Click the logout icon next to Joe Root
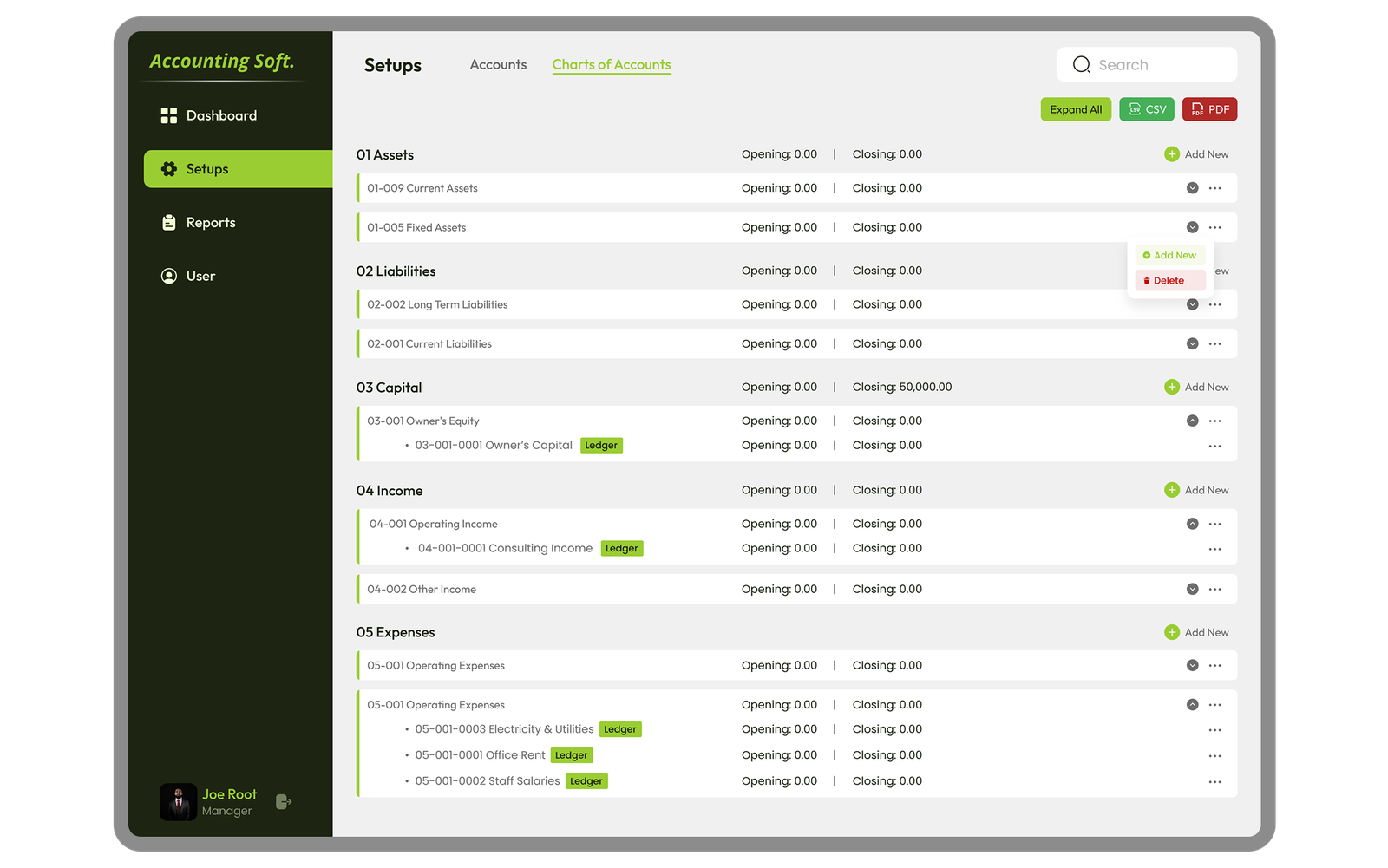The height and width of the screenshot is (868, 1388). tap(283, 801)
